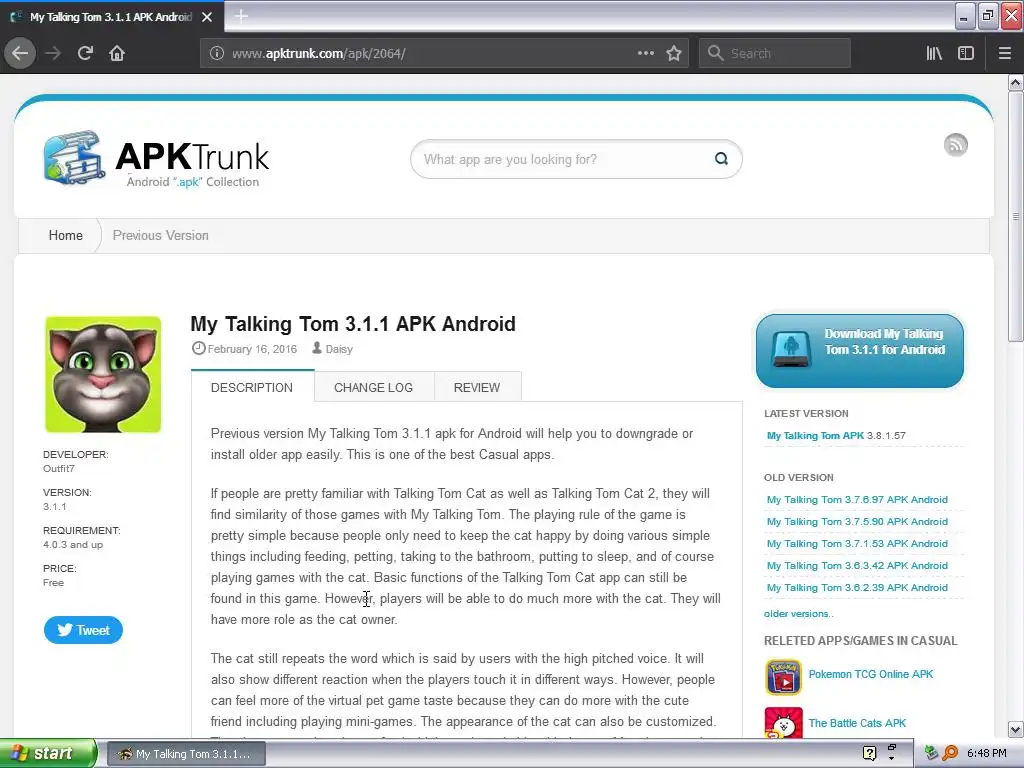This screenshot has width=1024, height=768.
Task: Open the Firefox hamburger menu
Action: (1005, 53)
